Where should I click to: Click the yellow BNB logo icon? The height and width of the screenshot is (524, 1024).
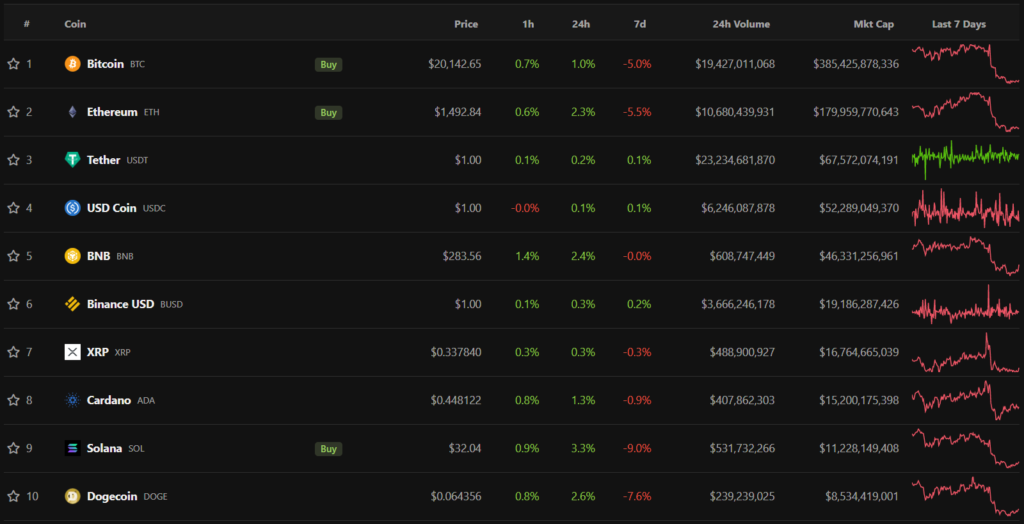pyautogui.click(x=72, y=256)
